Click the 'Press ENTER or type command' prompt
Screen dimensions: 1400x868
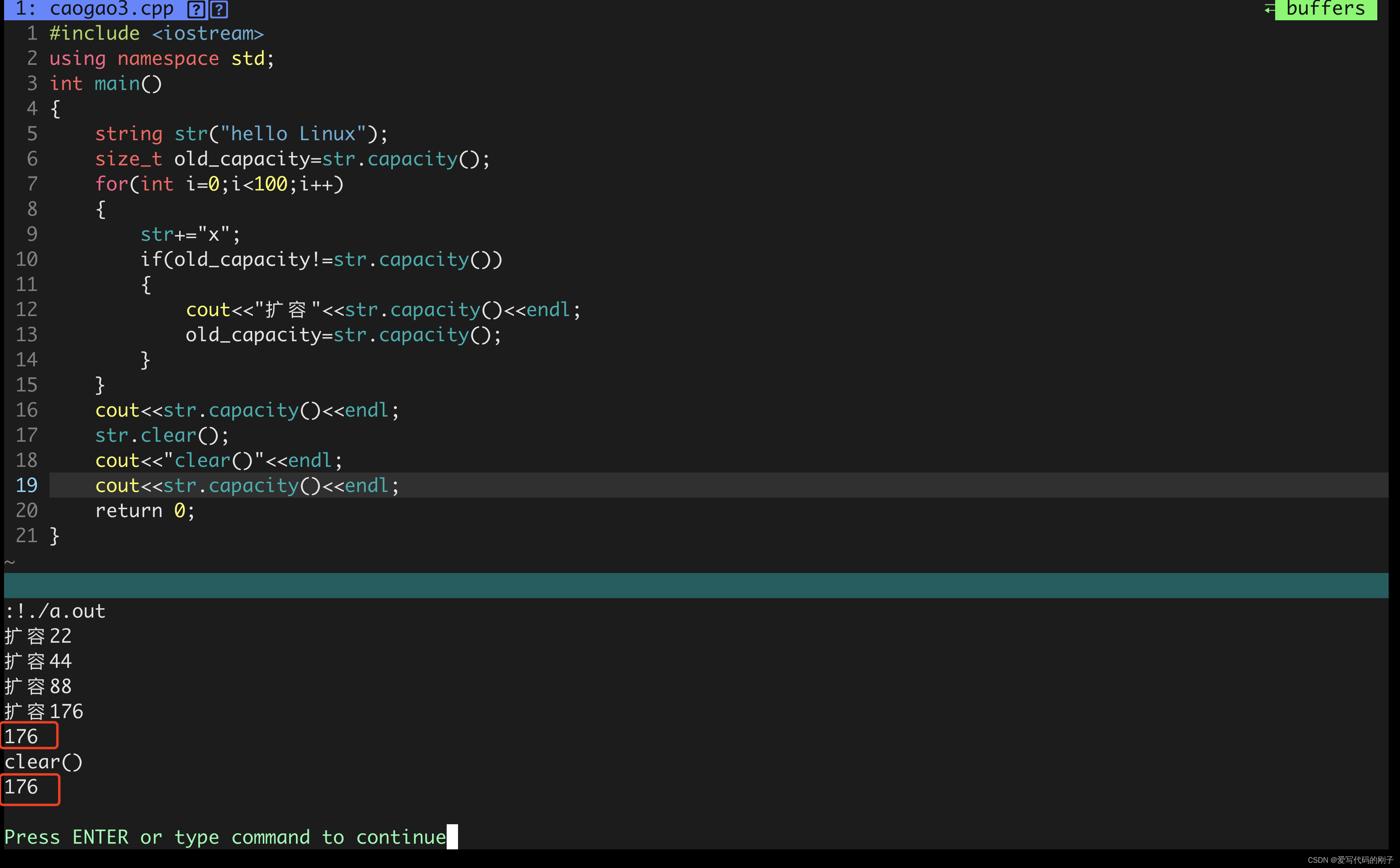pos(225,838)
